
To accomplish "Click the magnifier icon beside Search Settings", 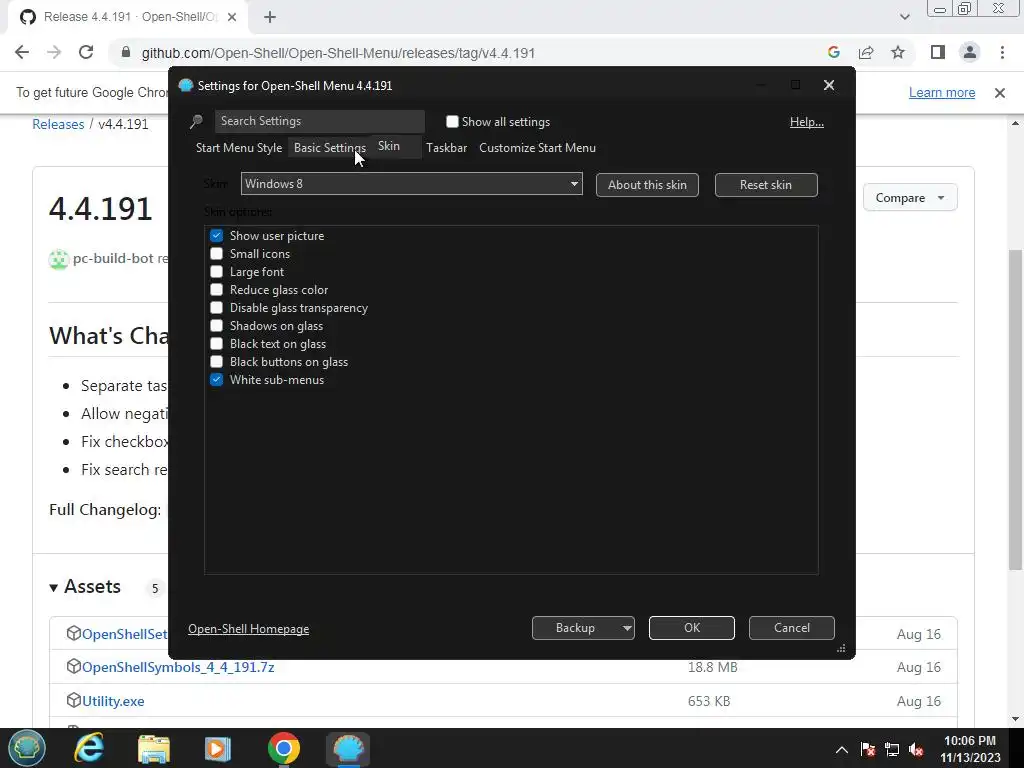I will pos(196,121).
